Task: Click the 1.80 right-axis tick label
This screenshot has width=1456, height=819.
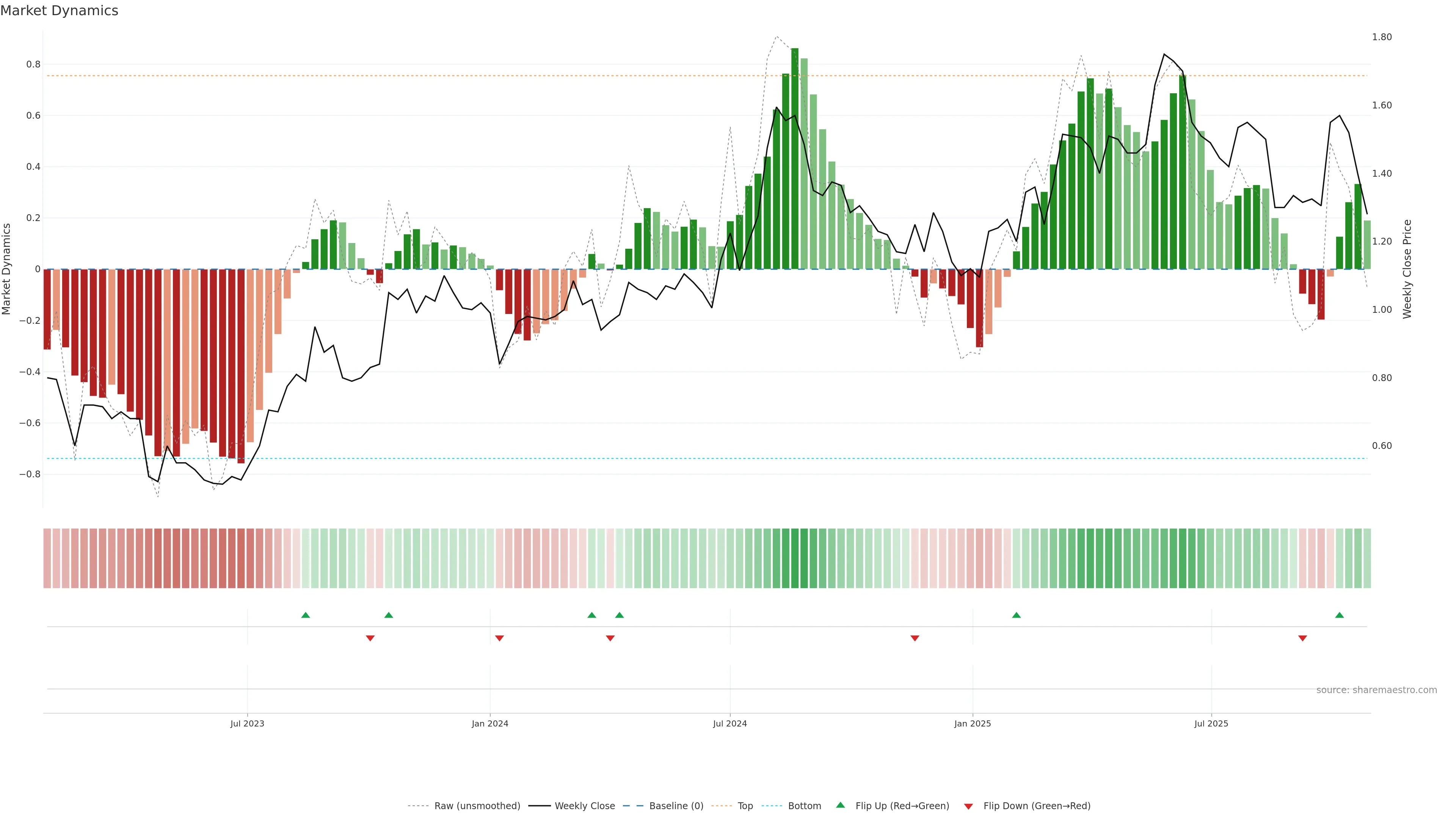Action: click(x=1381, y=37)
